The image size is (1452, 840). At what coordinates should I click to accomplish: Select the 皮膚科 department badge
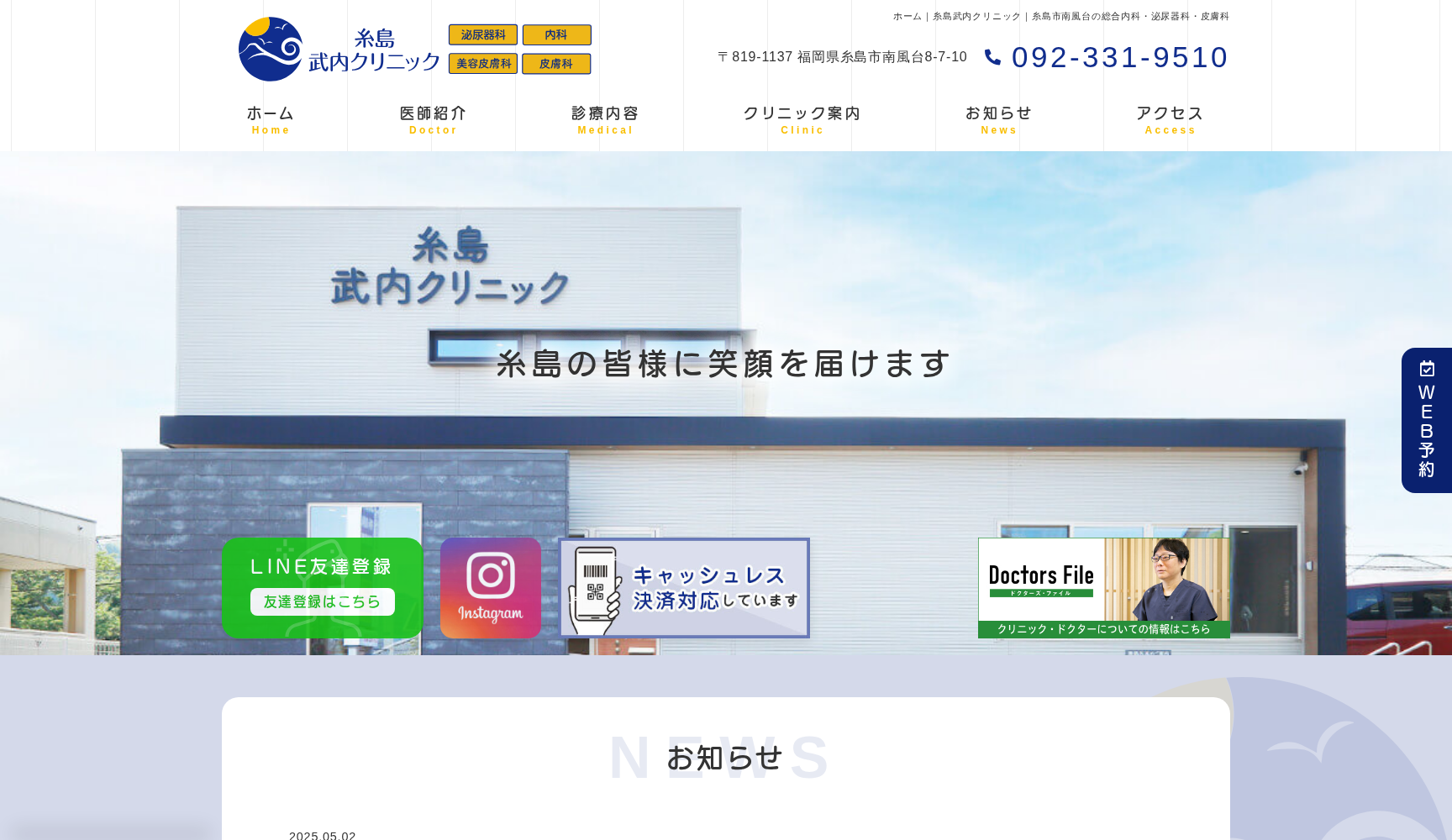556,64
